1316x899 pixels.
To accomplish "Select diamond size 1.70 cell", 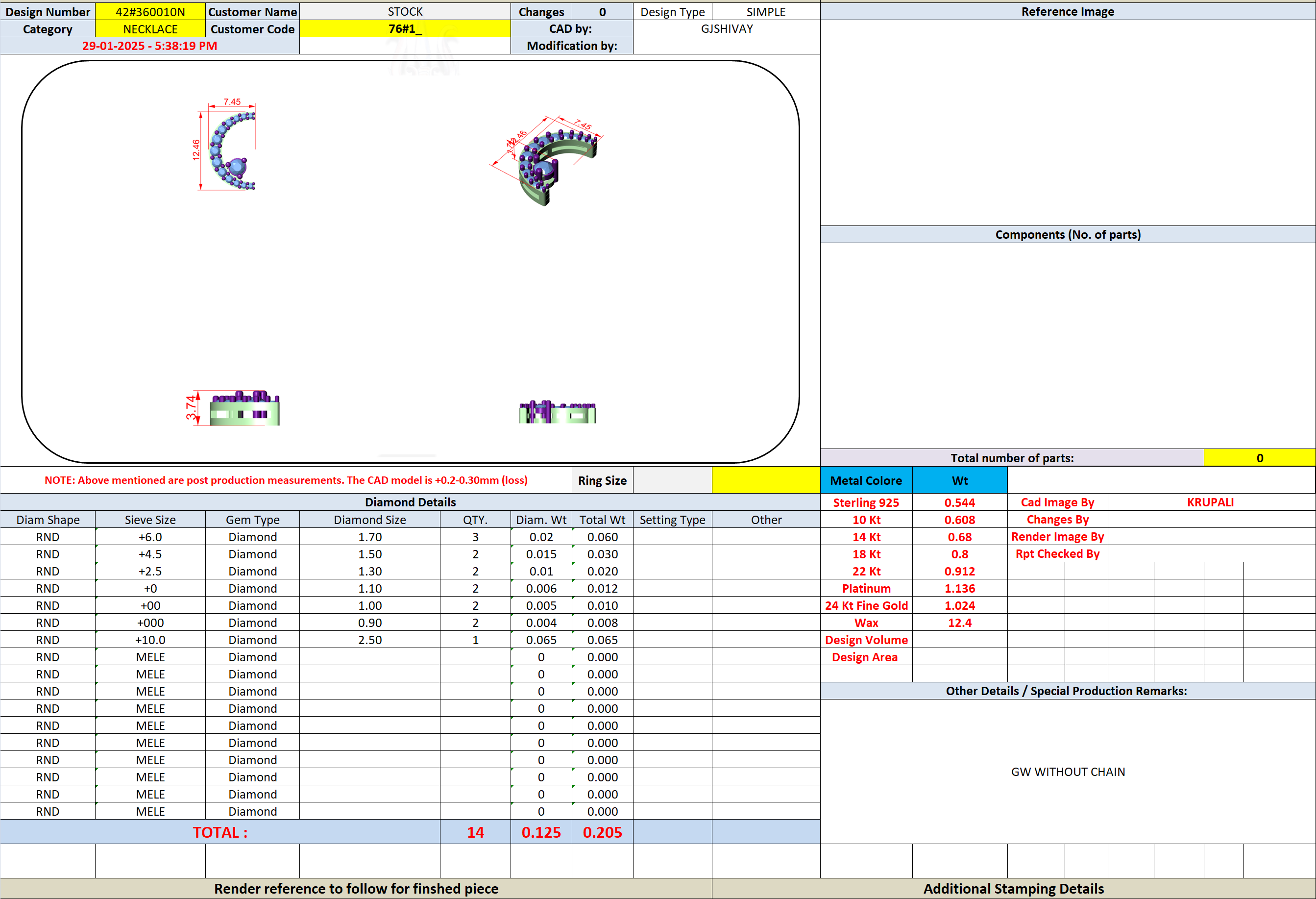I will pos(370,536).
